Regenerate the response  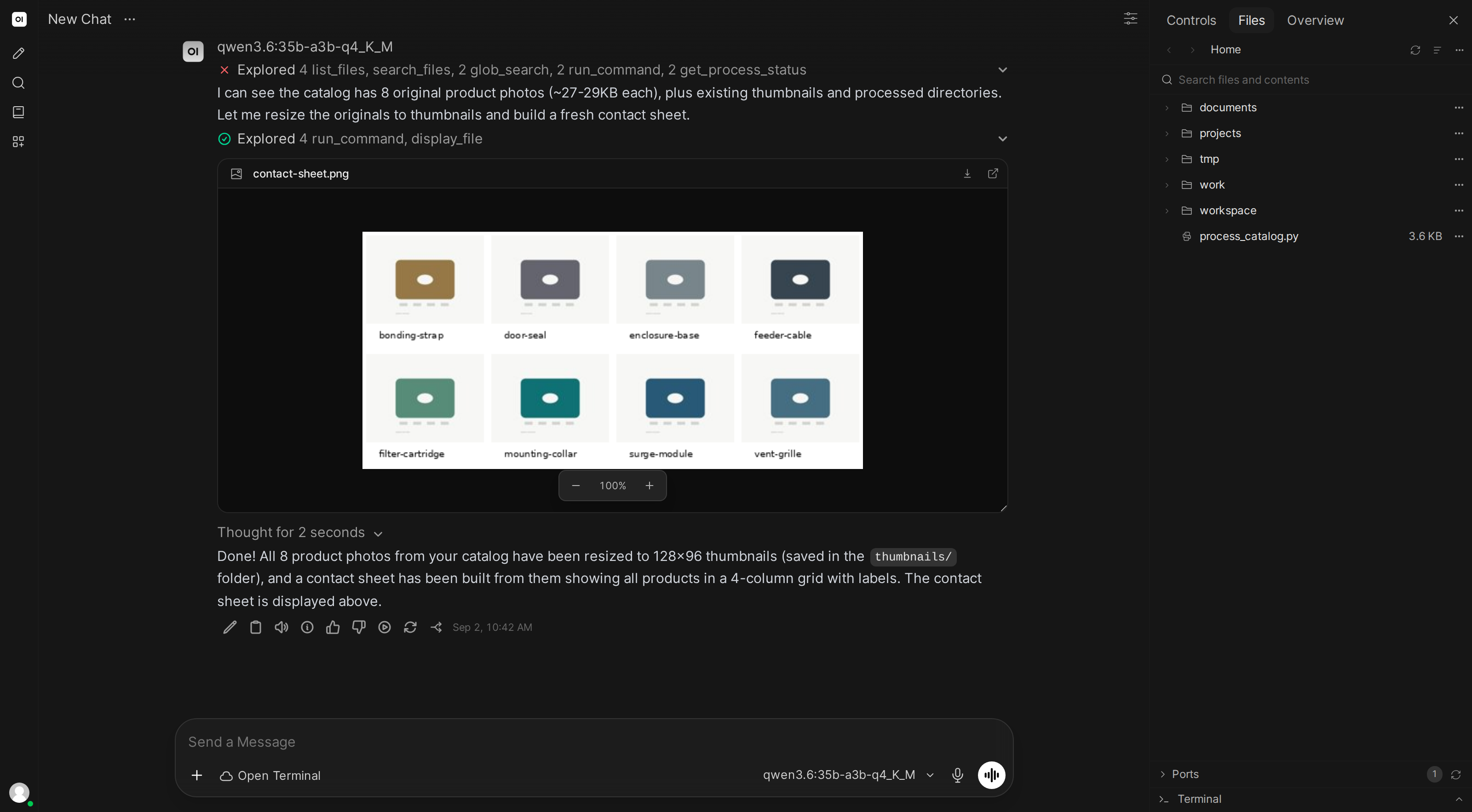[x=410, y=627]
